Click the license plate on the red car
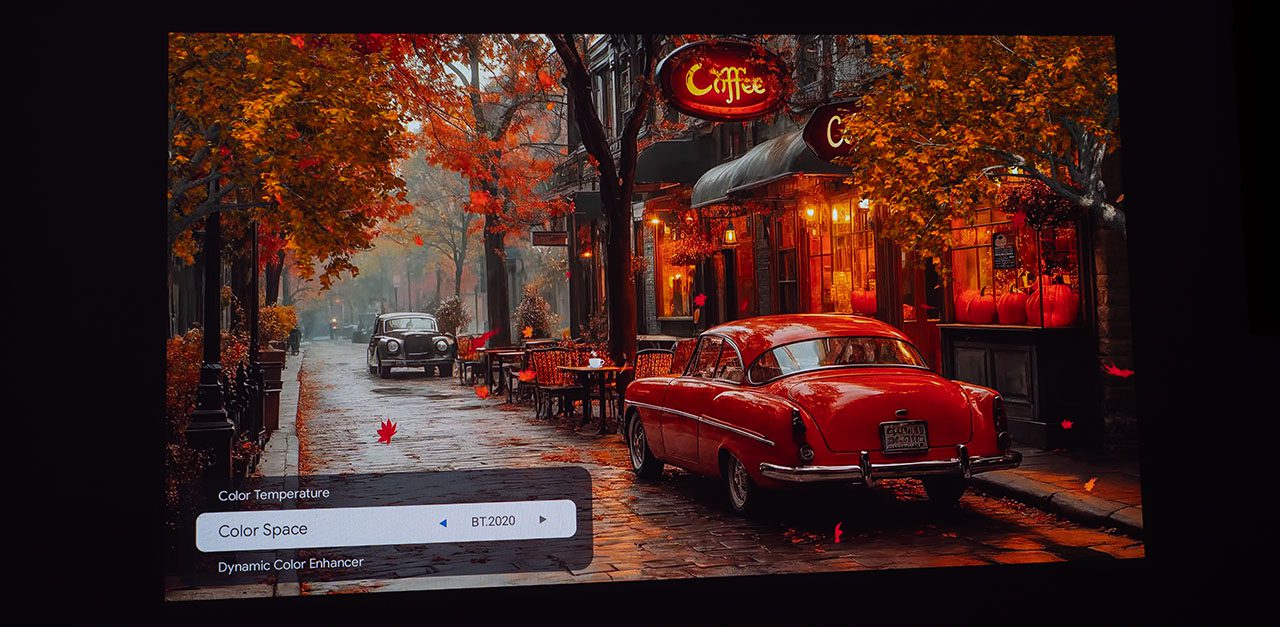Viewport: 1280px width, 627px height. tap(904, 436)
